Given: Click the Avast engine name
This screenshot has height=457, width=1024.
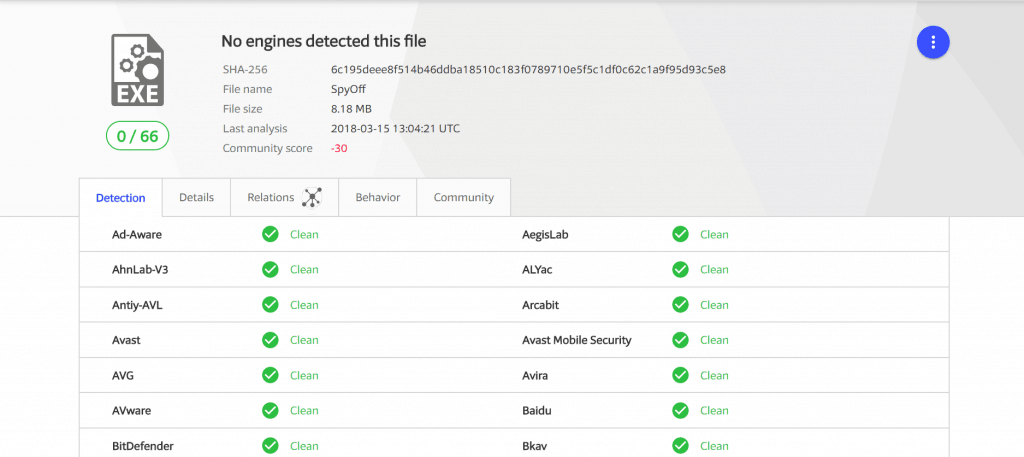Looking at the screenshot, I should (126, 340).
